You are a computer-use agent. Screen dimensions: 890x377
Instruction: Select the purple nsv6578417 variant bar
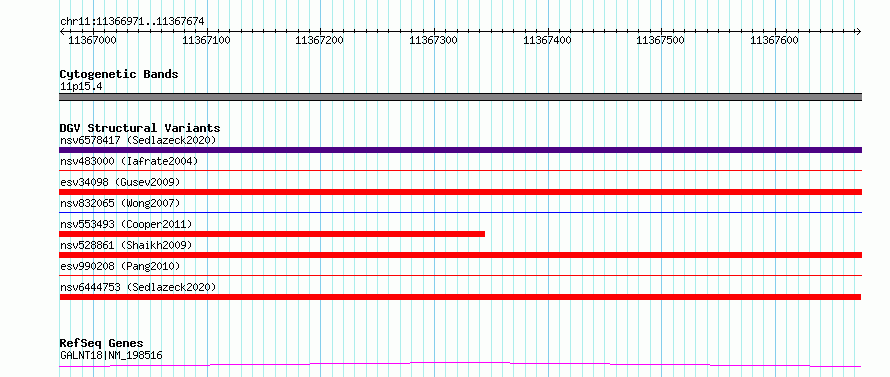click(x=460, y=150)
